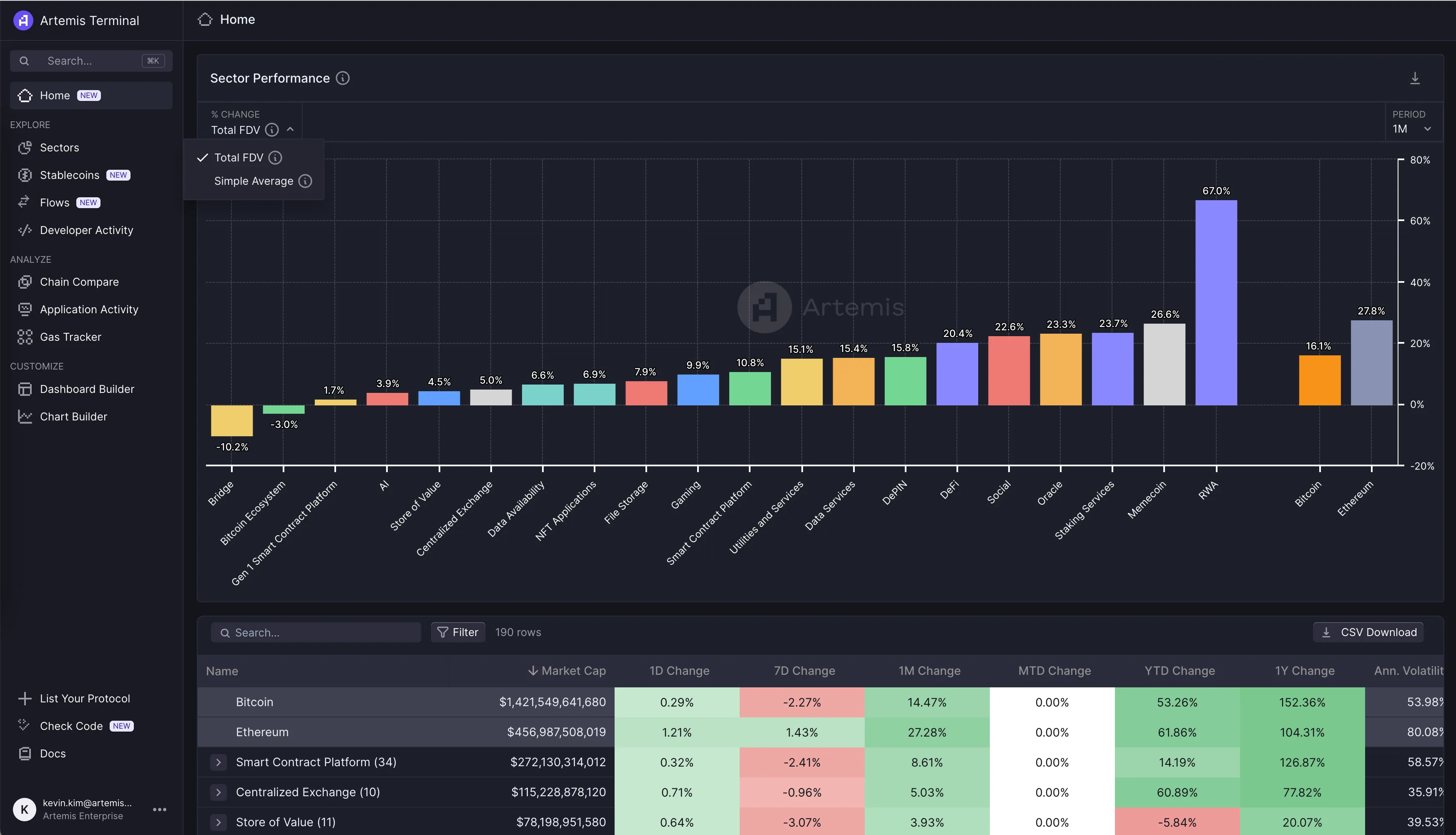Click the Home house icon in header
The width and height of the screenshot is (1456, 835).
(205, 20)
